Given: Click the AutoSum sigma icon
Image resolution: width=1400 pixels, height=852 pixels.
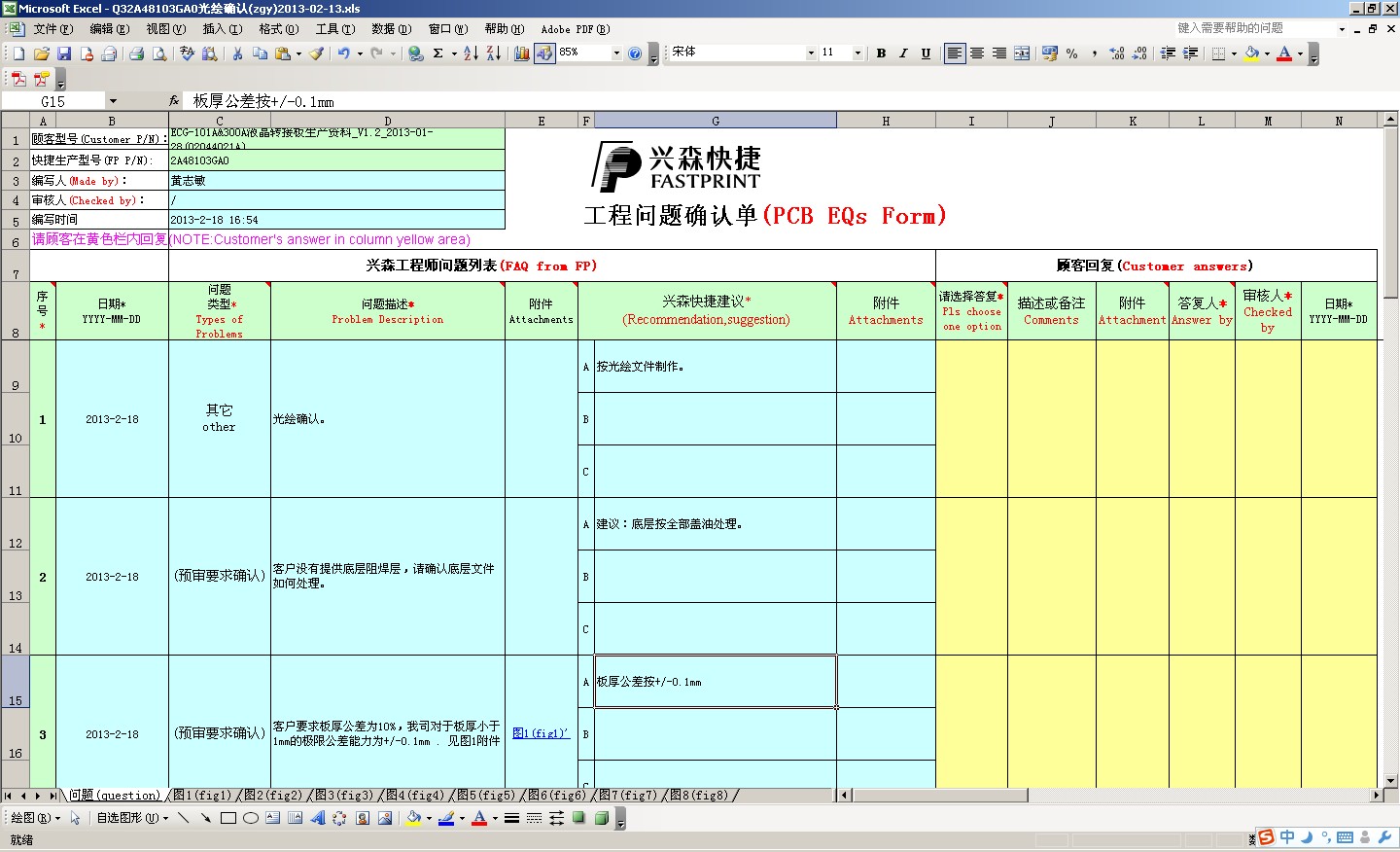Looking at the screenshot, I should pos(438,53).
